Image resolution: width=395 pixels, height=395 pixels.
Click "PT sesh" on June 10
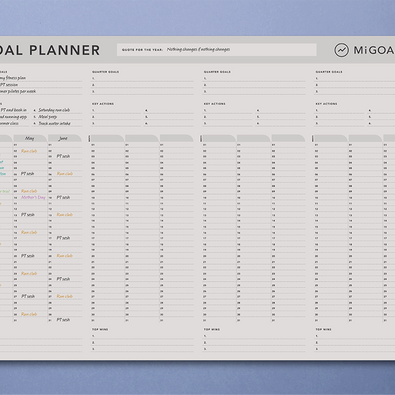point(63,197)
